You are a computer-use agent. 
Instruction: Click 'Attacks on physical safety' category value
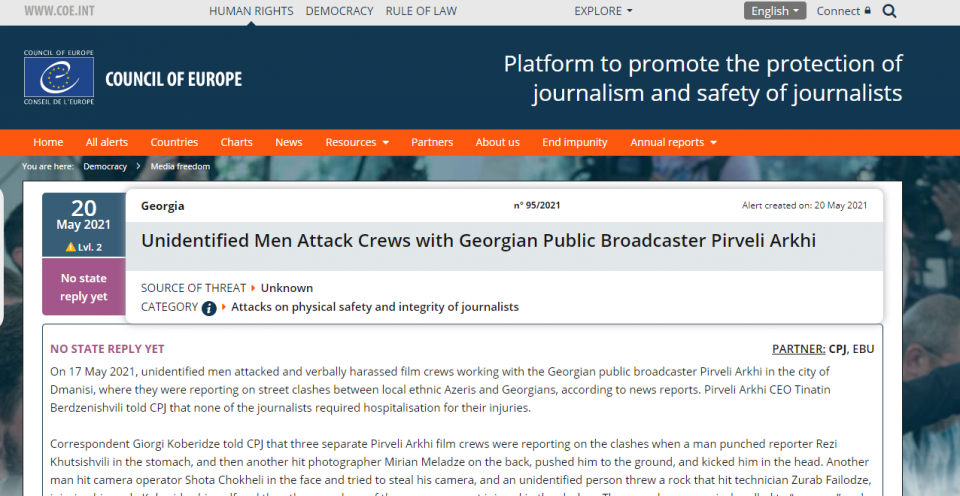coord(375,307)
